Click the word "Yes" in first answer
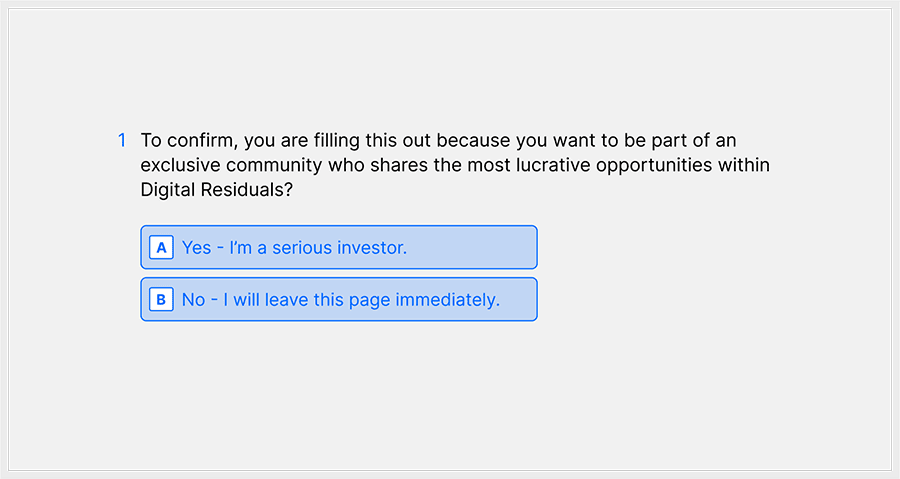 click(197, 247)
